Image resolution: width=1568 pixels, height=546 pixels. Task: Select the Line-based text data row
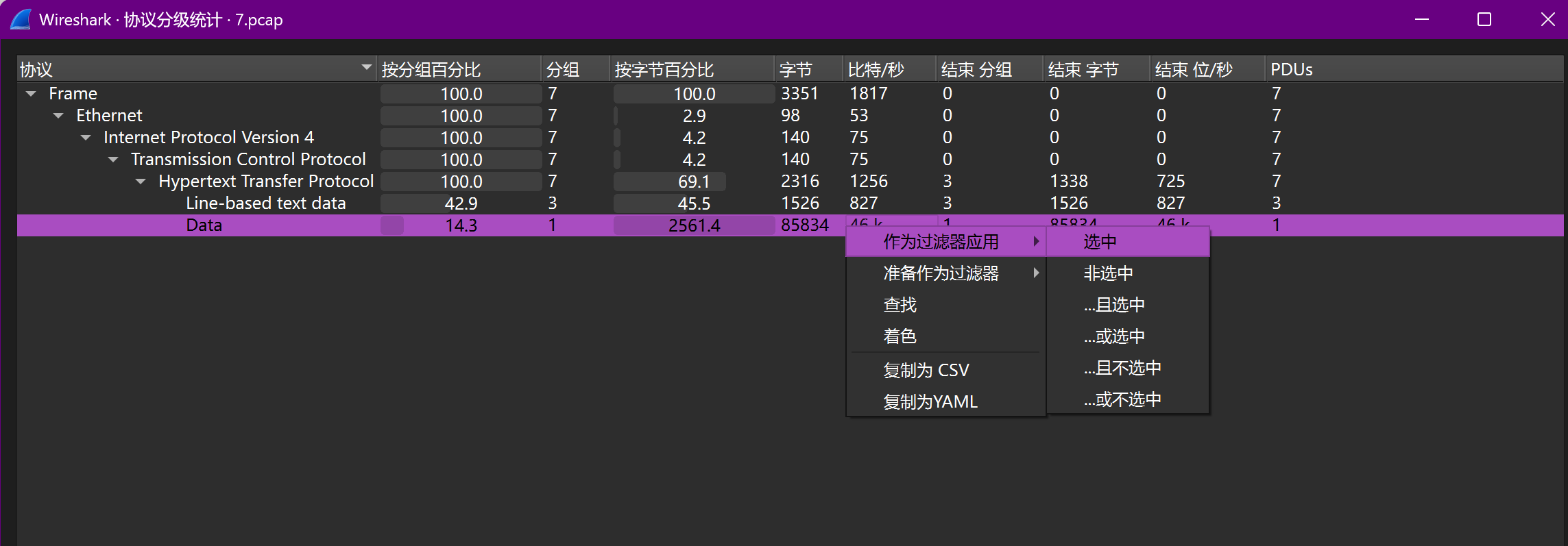pyautogui.click(x=265, y=203)
